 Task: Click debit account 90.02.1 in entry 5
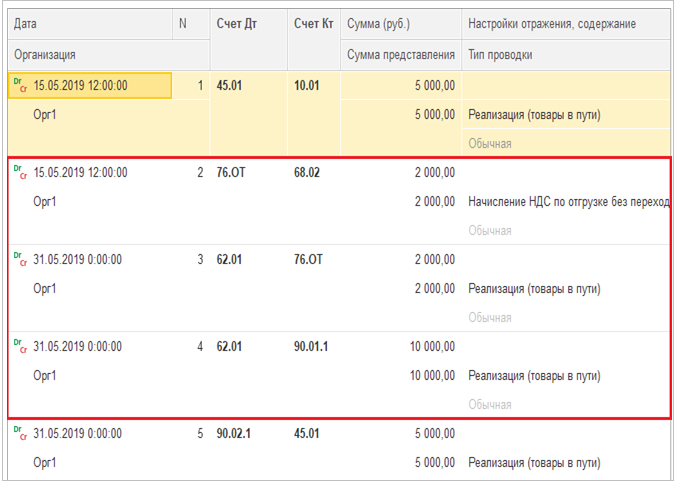(x=236, y=434)
